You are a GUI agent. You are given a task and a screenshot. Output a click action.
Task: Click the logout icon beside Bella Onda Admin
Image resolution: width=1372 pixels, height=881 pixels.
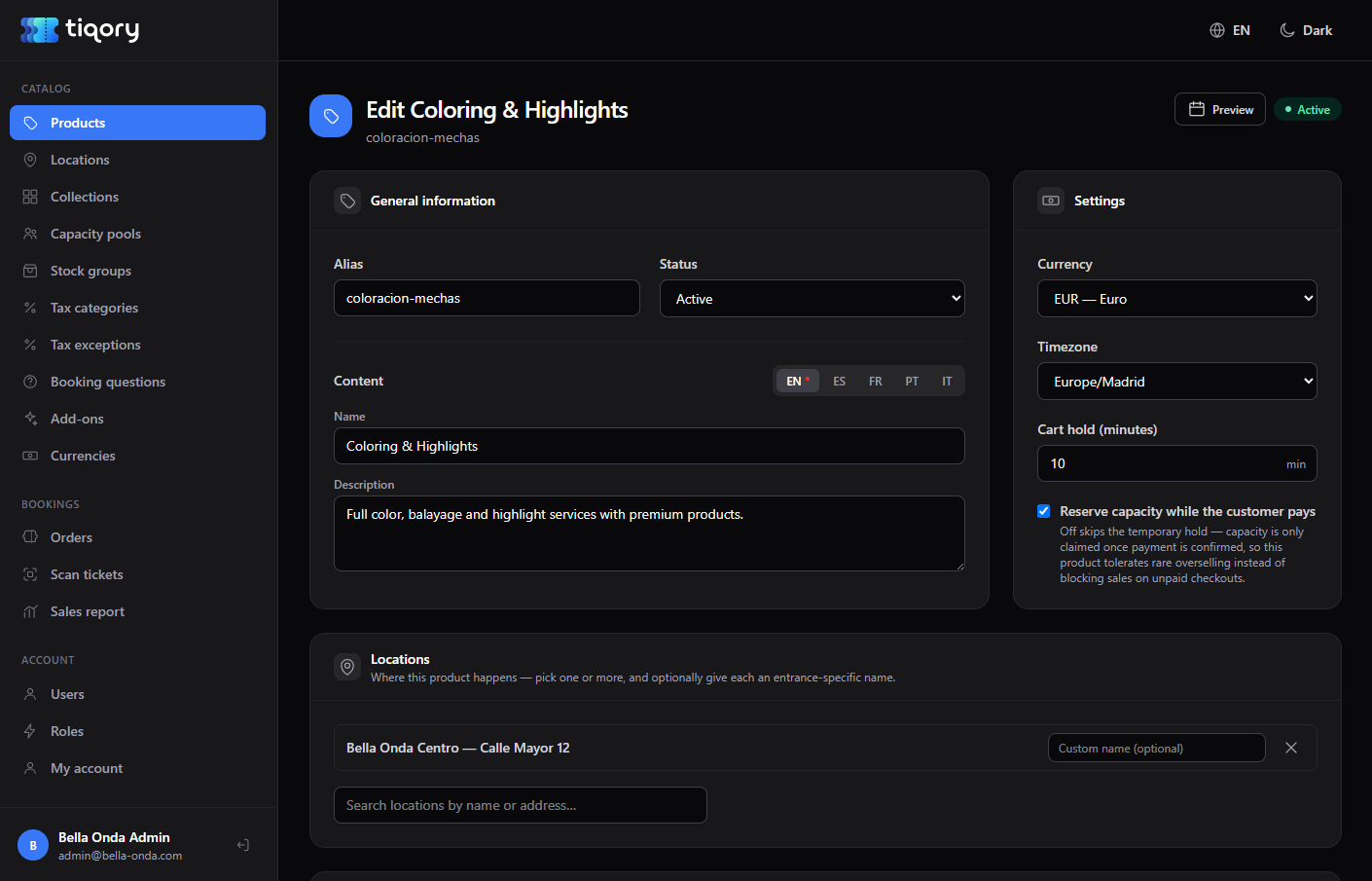click(243, 845)
